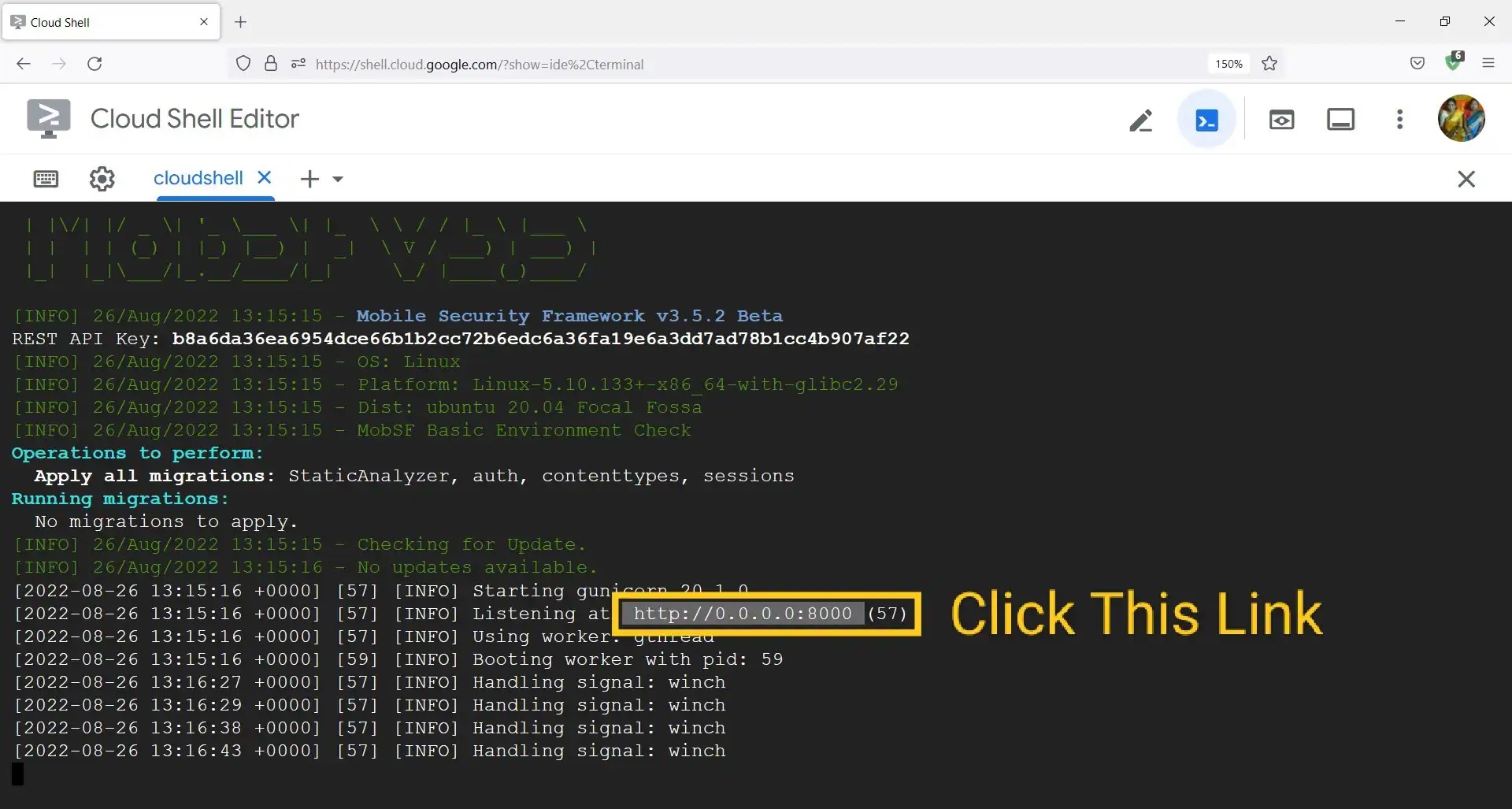Click the REST API key string
Screen dimensions: 1512x809
(540, 339)
